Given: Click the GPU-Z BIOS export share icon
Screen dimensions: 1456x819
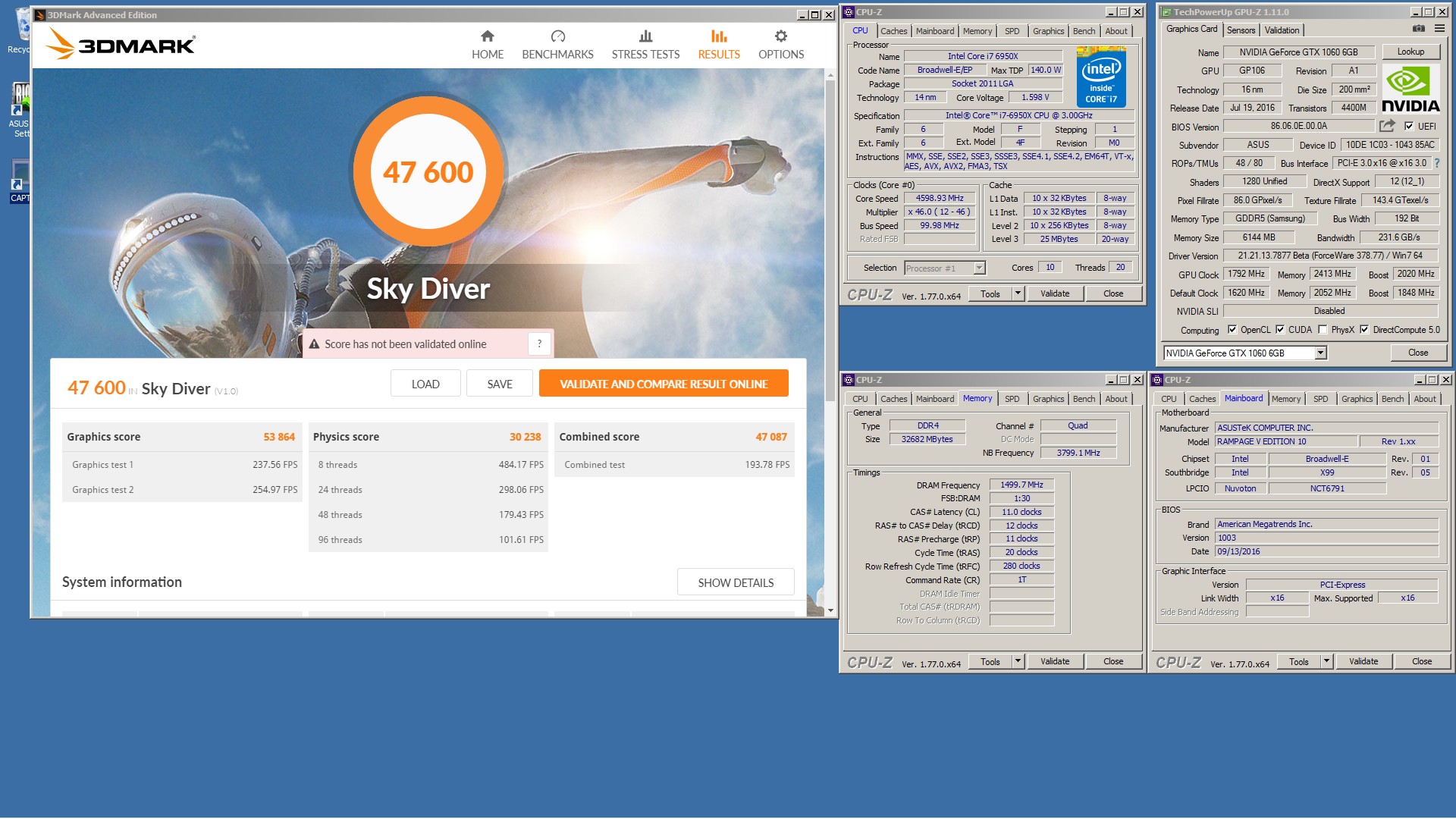Looking at the screenshot, I should point(1387,126).
